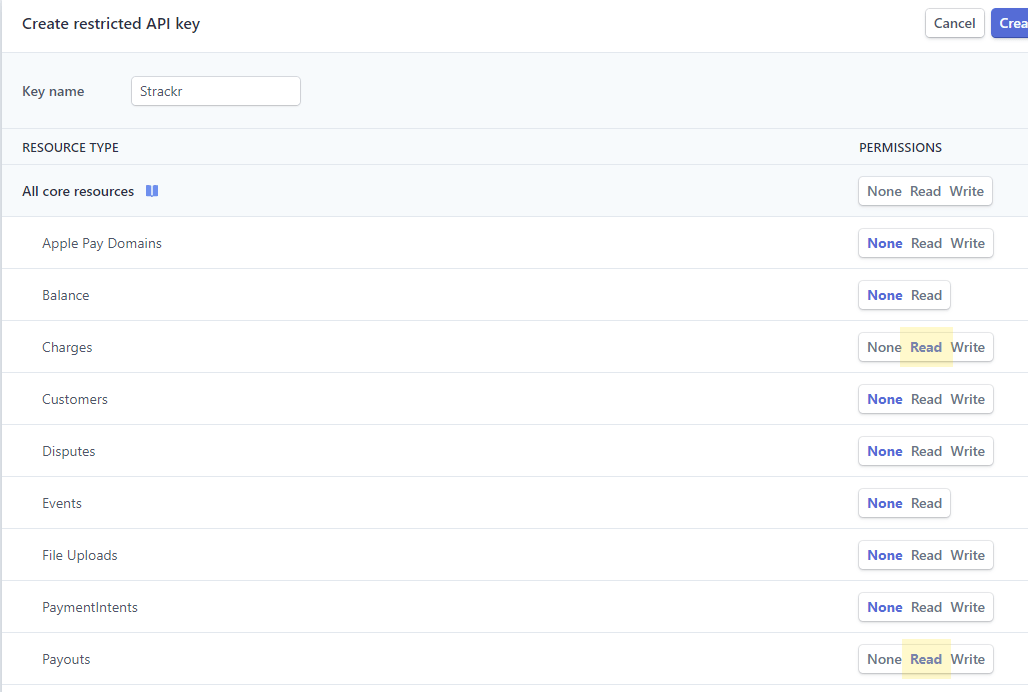The height and width of the screenshot is (692, 1028).
Task: Select None for Balance
Action: click(885, 296)
